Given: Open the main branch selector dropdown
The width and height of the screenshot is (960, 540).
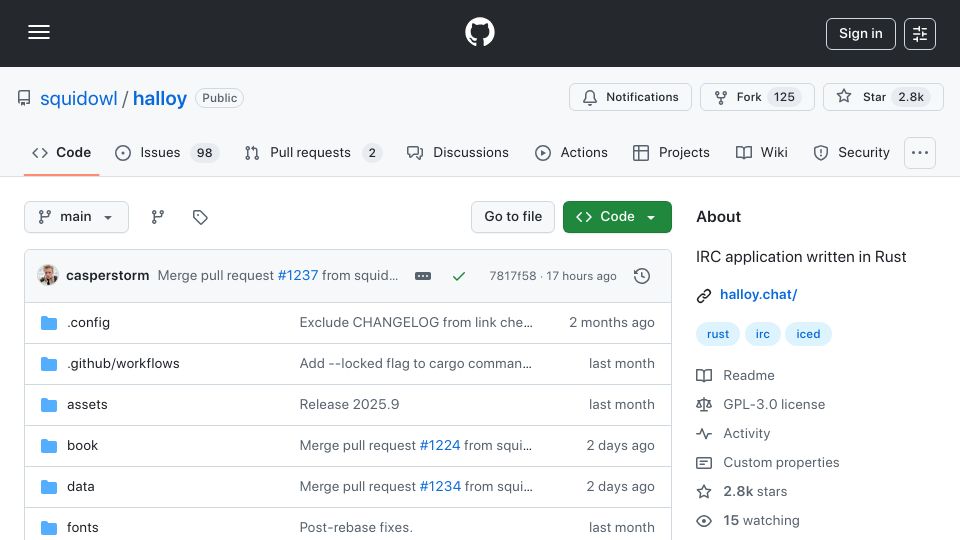Looking at the screenshot, I should pyautogui.click(x=77, y=217).
